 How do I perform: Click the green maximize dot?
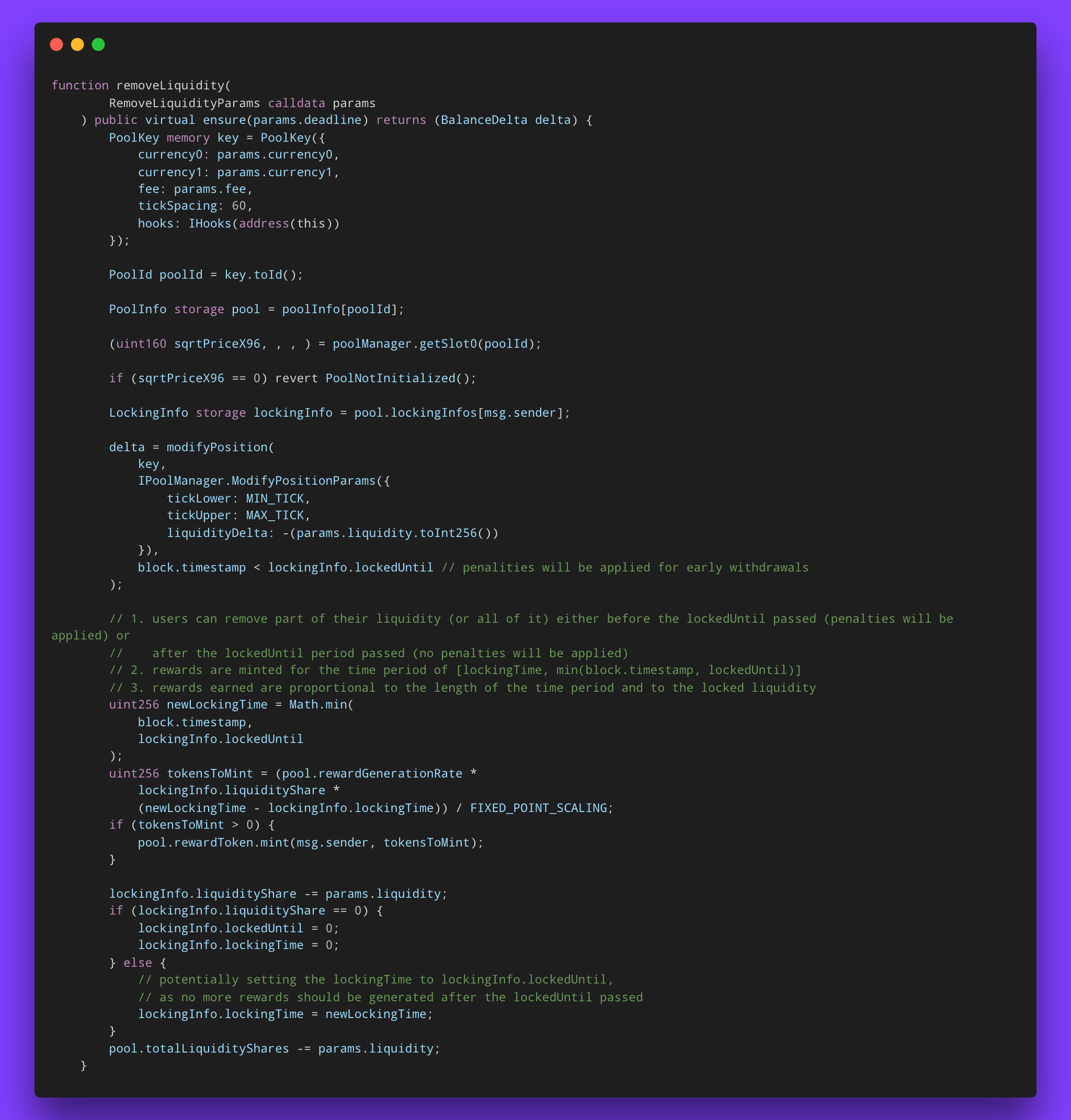pyautogui.click(x=98, y=44)
